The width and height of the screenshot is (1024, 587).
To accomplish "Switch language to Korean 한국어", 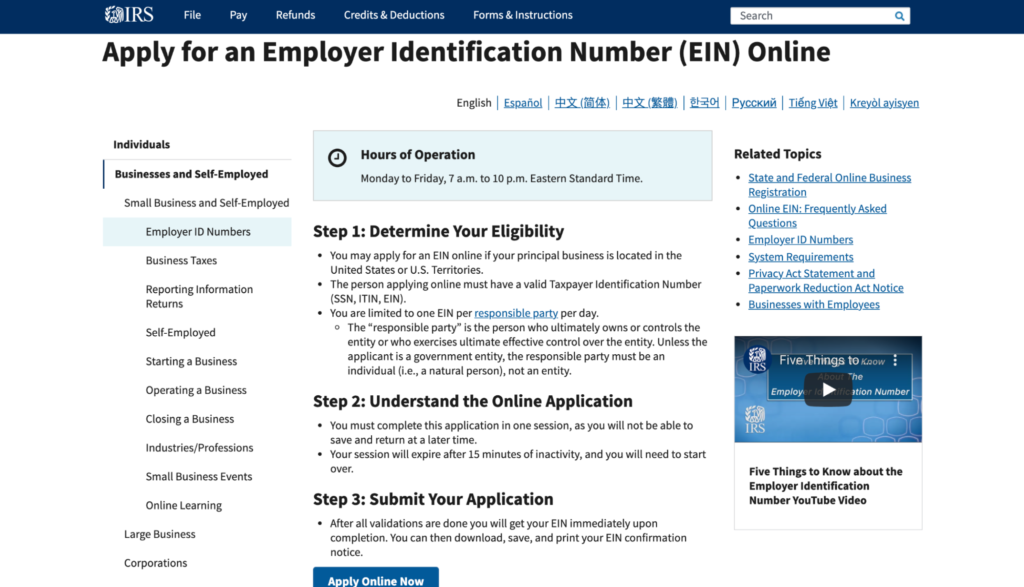I will coord(704,103).
